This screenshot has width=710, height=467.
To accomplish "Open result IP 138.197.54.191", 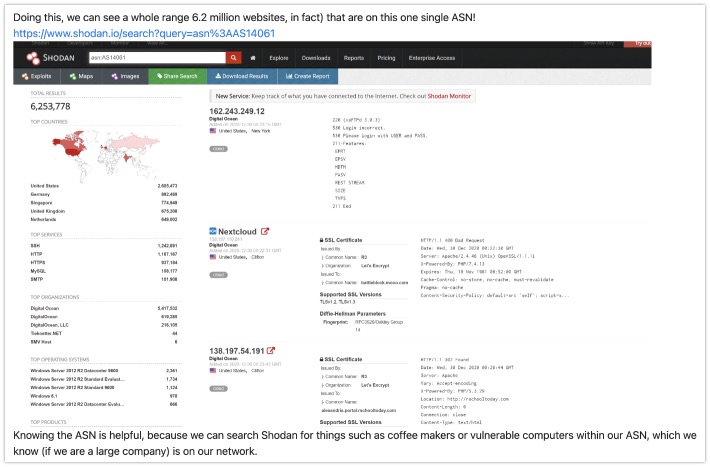I will tap(236, 351).
